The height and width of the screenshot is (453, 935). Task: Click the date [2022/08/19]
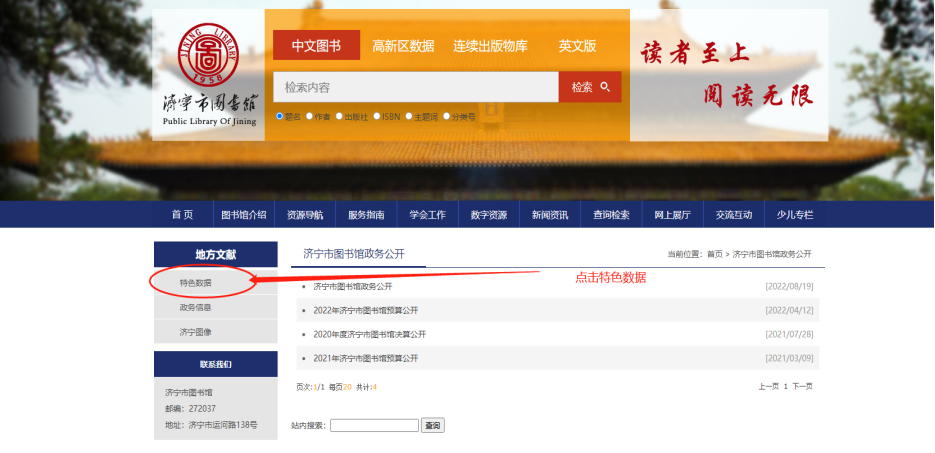coord(790,287)
